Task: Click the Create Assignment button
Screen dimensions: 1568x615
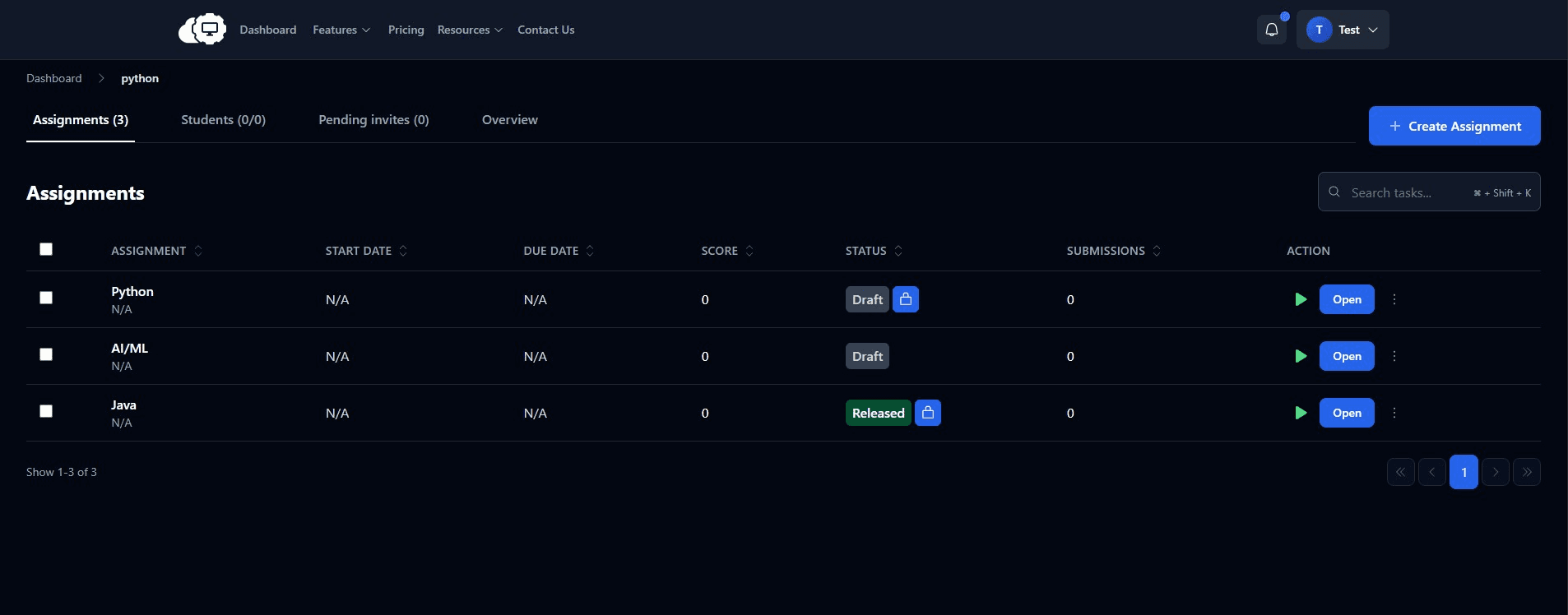Action: [1454, 126]
